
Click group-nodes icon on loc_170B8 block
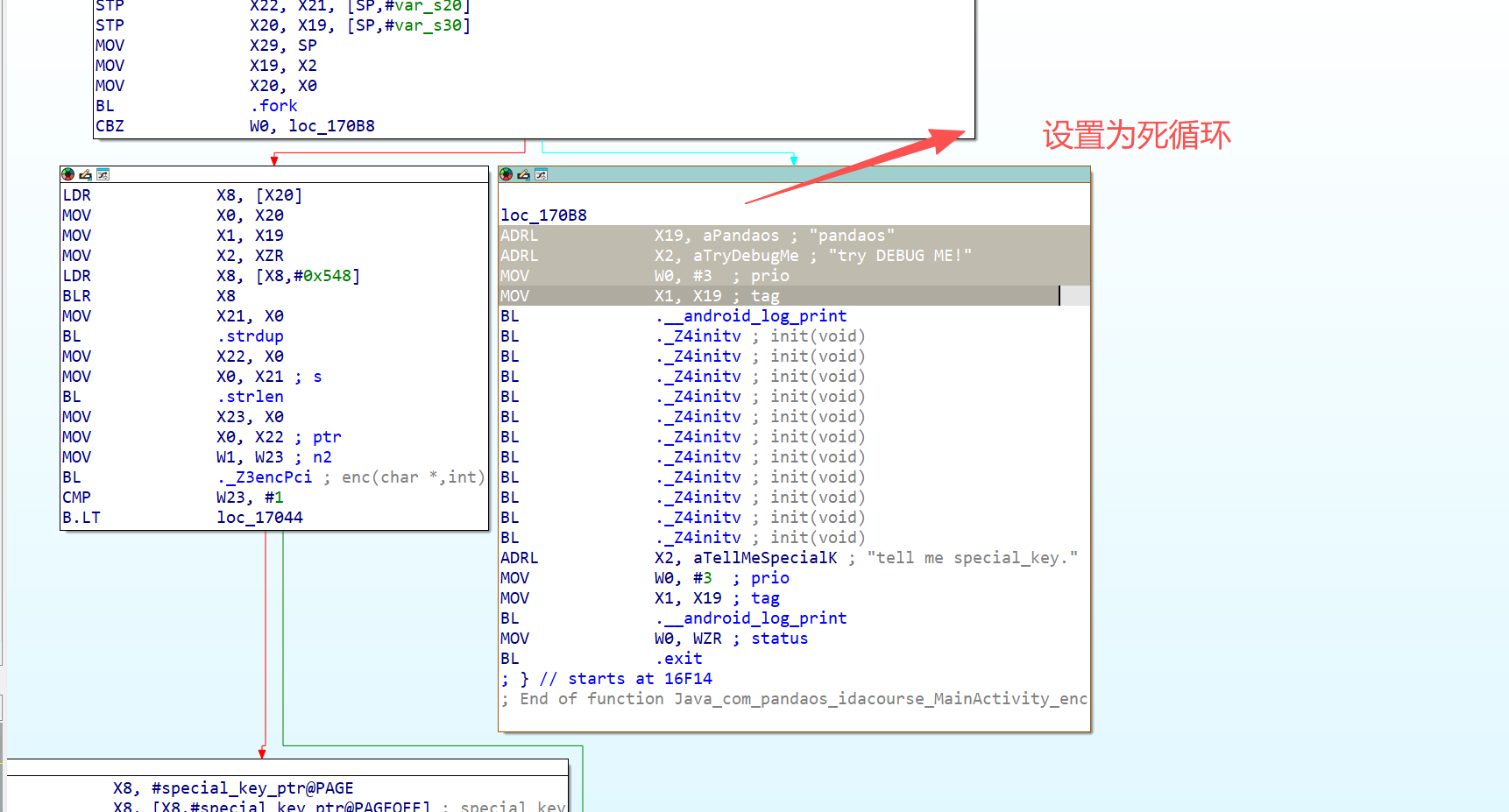point(541,174)
